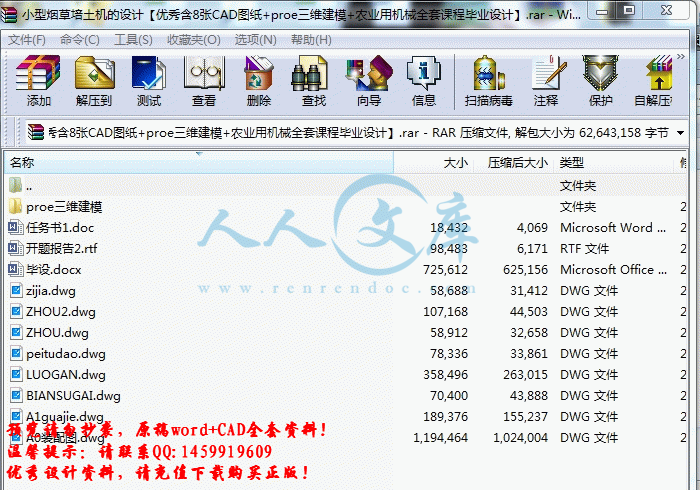Select the file 开题报告2.rtf
700x490 pixels.
click(346, 249)
